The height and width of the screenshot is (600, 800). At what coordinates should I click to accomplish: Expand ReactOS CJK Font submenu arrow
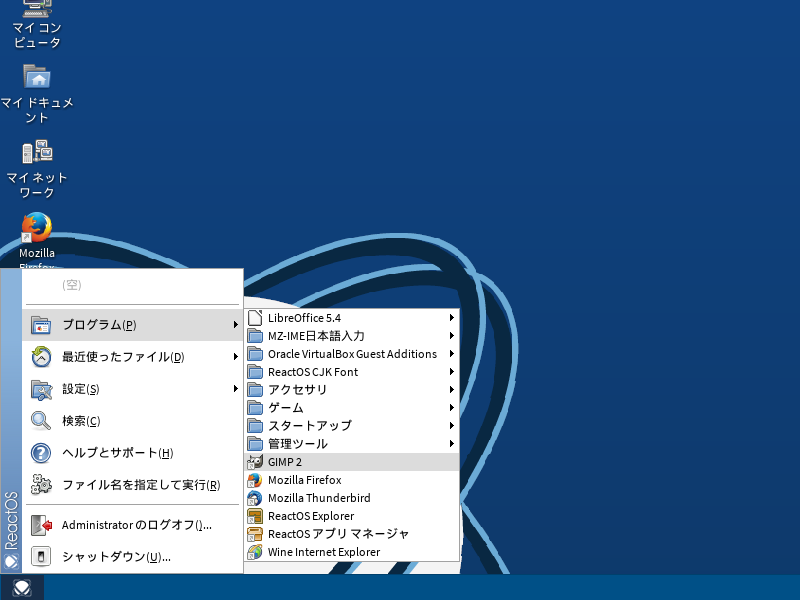point(452,371)
